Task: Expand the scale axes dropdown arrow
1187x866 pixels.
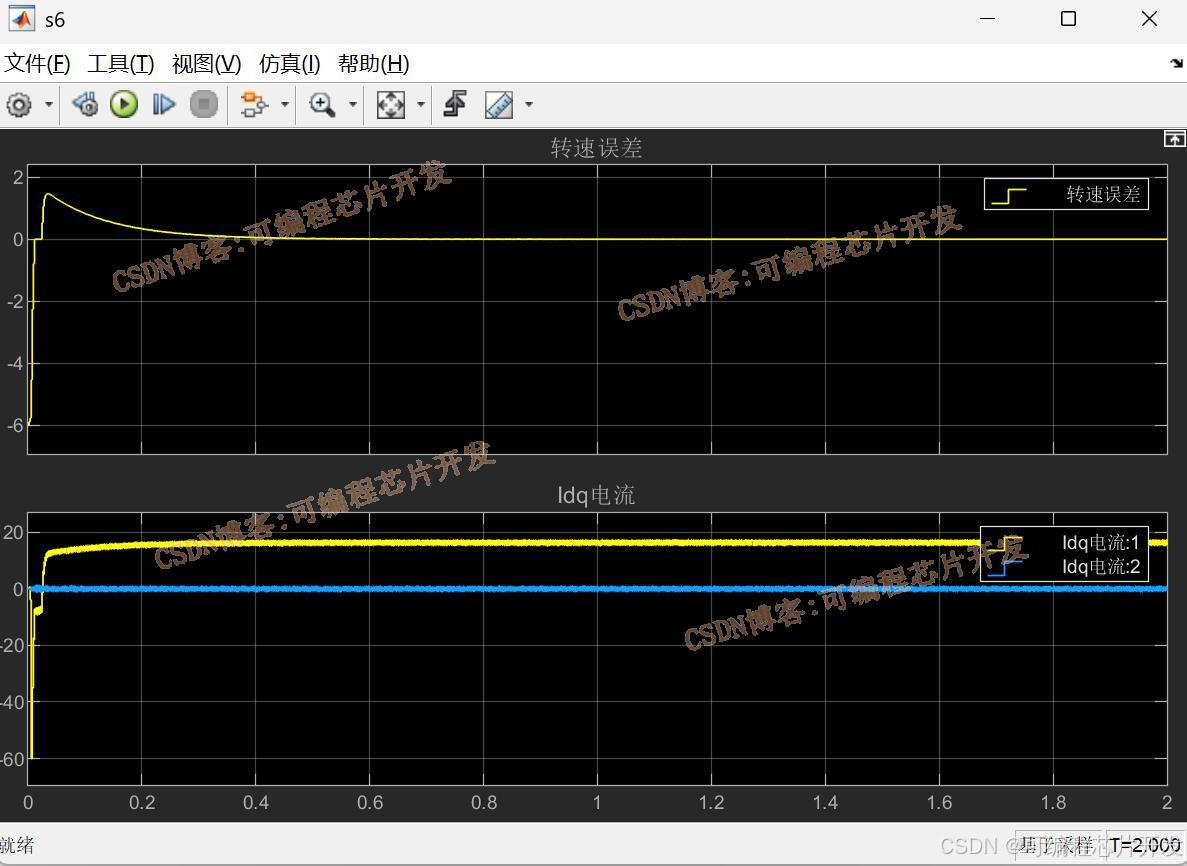Action: 421,104
